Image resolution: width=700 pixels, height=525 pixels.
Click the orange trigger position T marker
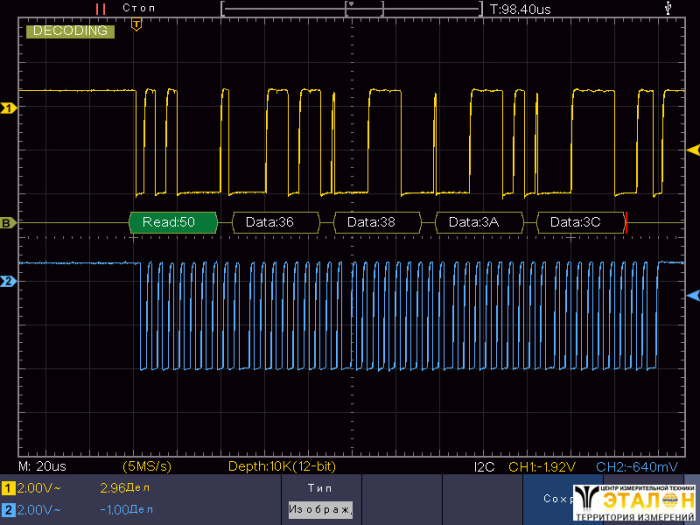(x=137, y=23)
